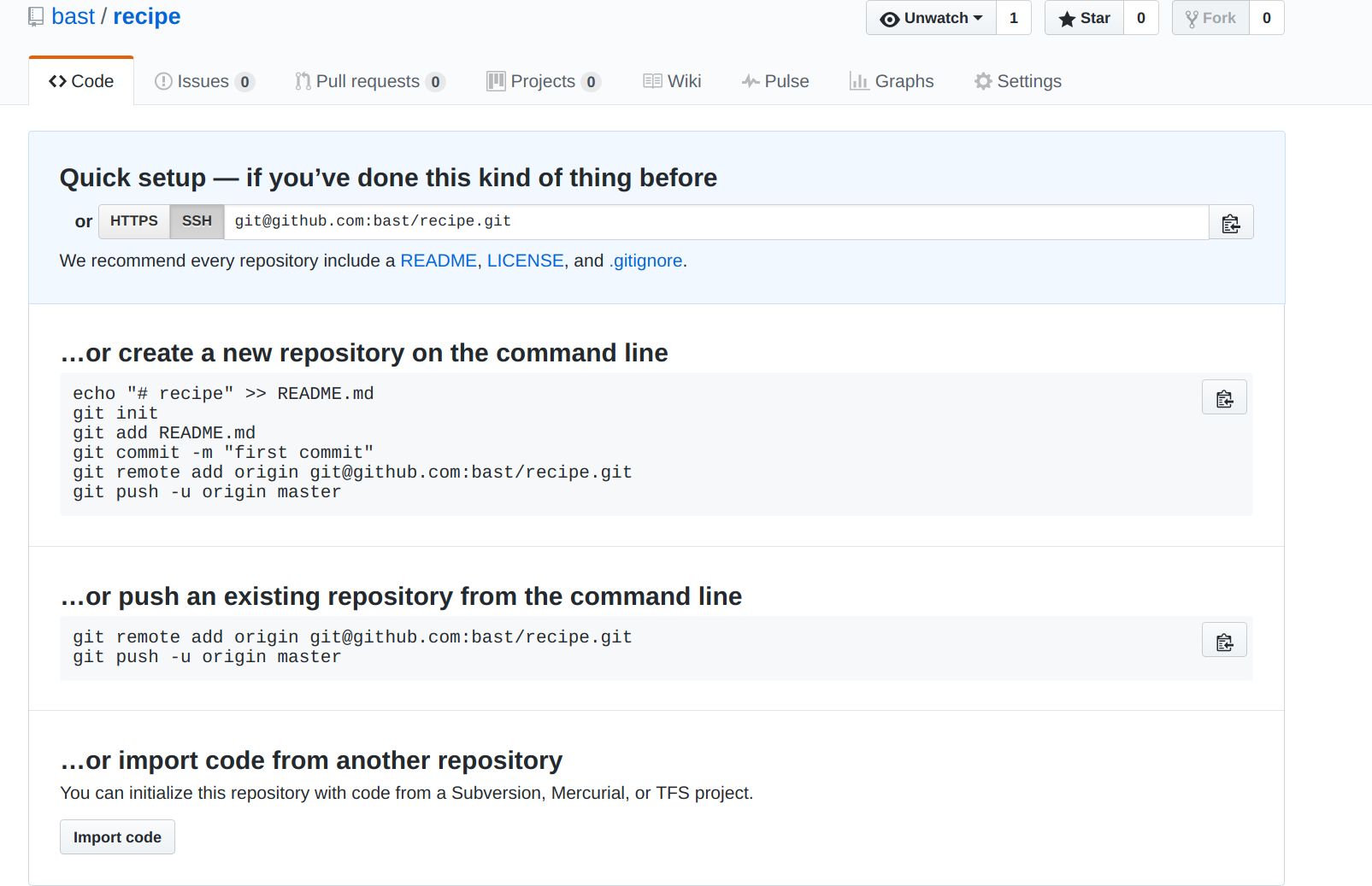Open the repository Wiki tab
Screen dimensions: 1372x886
pyautogui.click(x=673, y=81)
